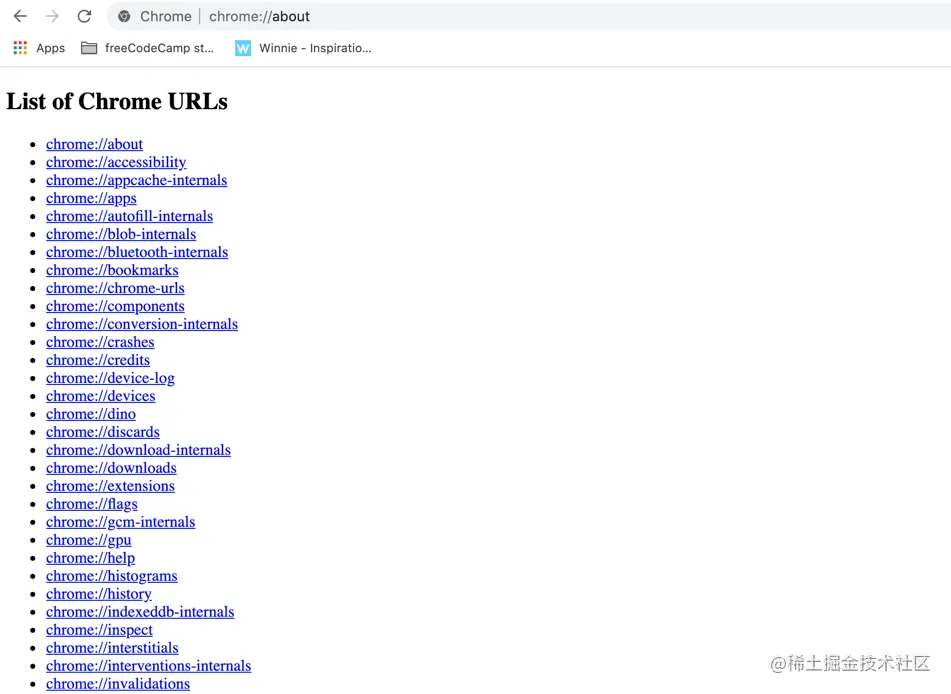Go back with the back arrow
Image resolution: width=951 pixels, height=694 pixels.
click(x=21, y=16)
